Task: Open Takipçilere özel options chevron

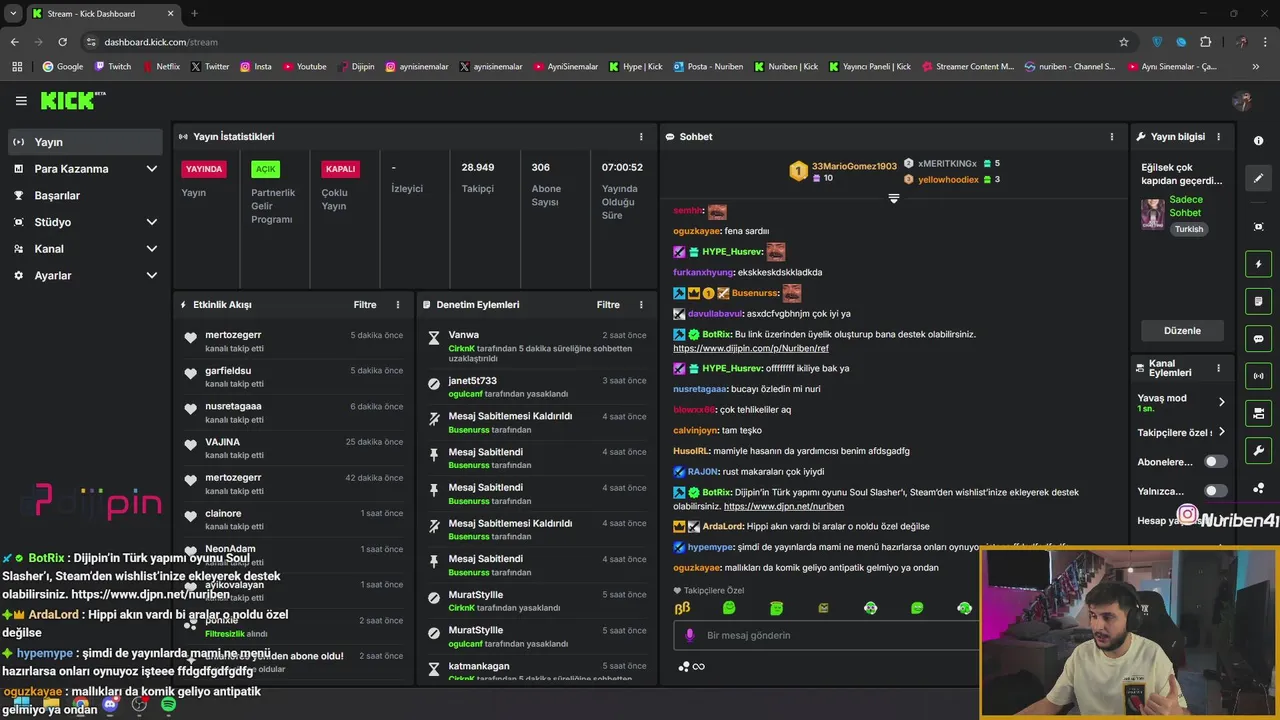Action: (1221, 432)
